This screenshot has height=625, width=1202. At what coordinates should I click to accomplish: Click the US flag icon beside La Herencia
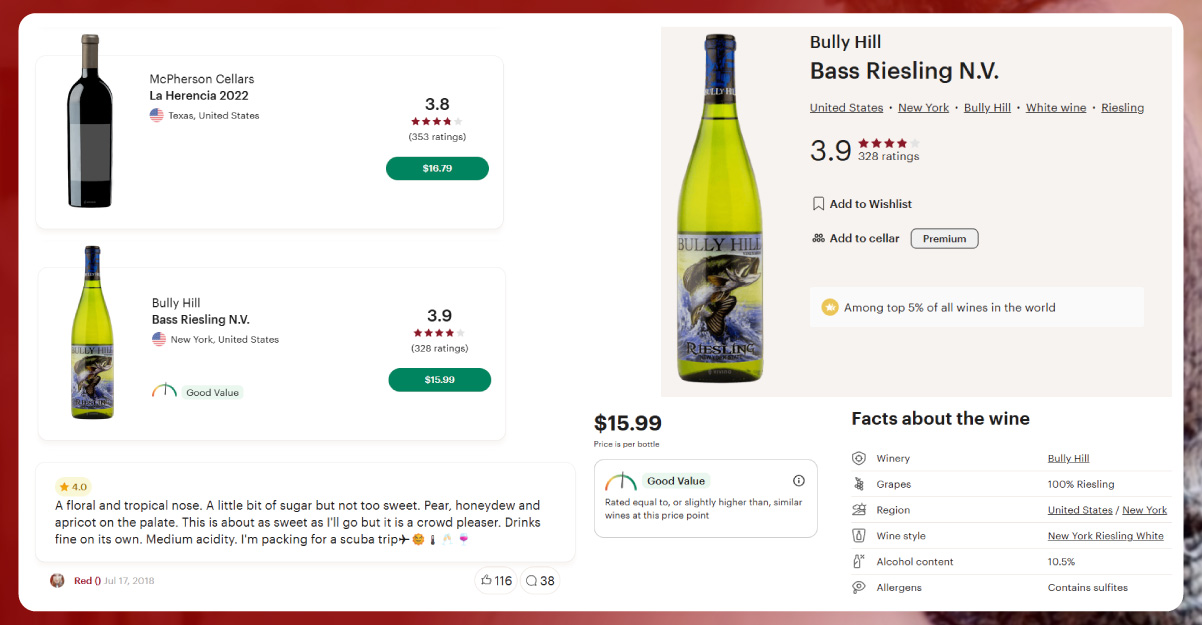tap(157, 115)
